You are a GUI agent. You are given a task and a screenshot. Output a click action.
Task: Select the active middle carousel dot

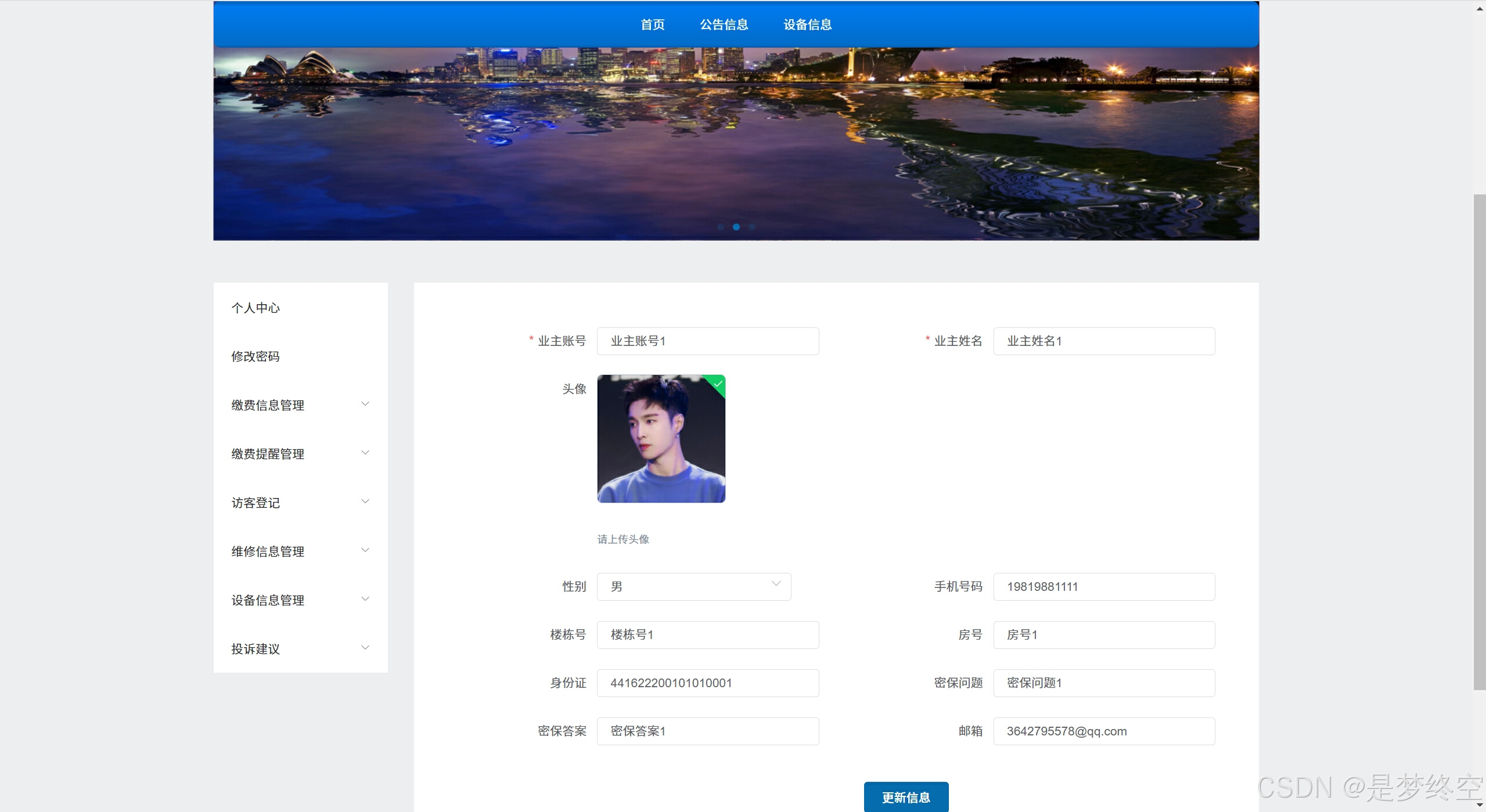(736, 227)
